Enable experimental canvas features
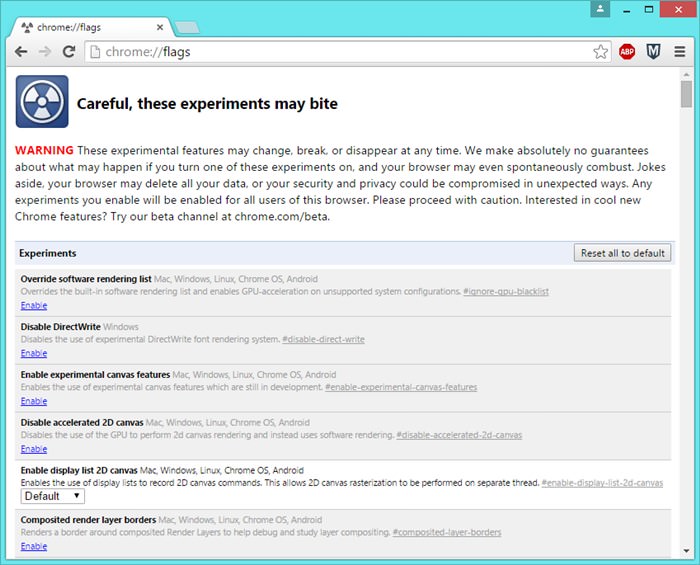700x565 pixels. [33, 401]
